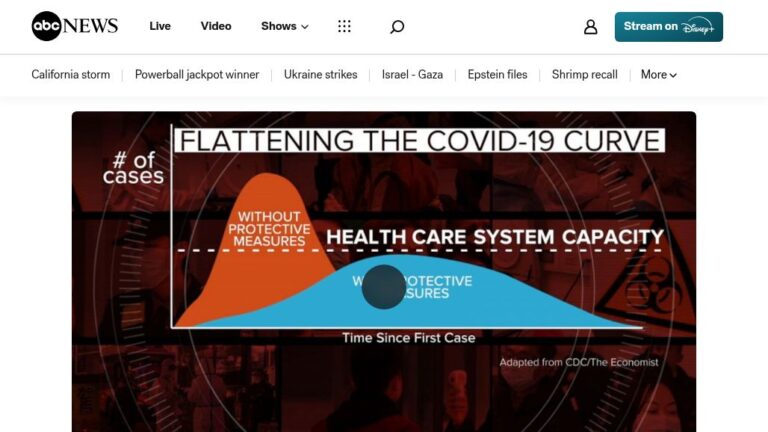Click the Without Protective Measures label
This screenshot has height=432, width=768.
pos(269,229)
